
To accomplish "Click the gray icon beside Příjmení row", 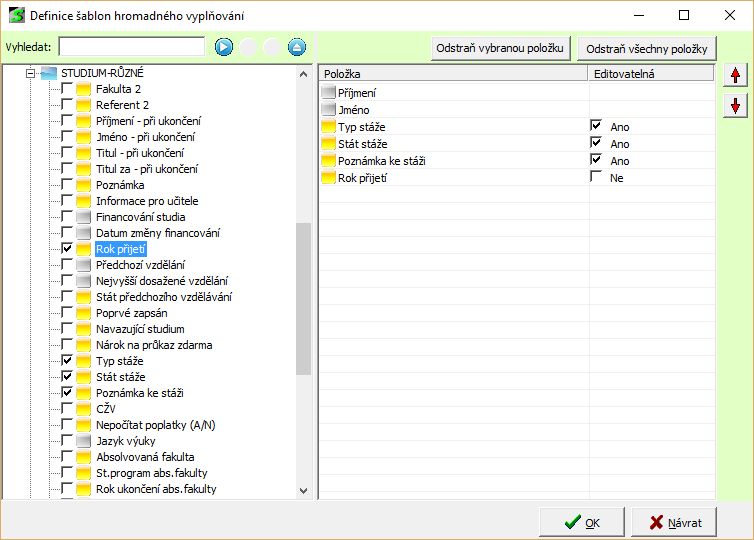I will click(x=329, y=92).
